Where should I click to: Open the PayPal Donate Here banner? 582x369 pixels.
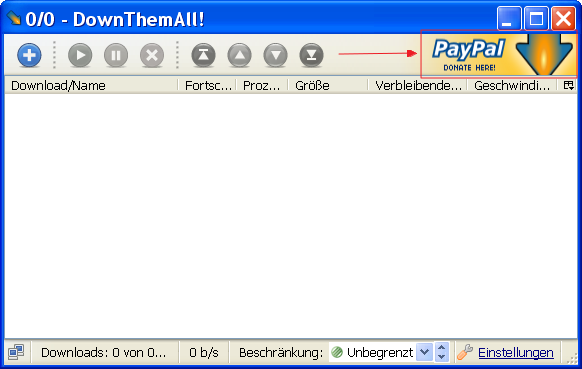[499, 54]
